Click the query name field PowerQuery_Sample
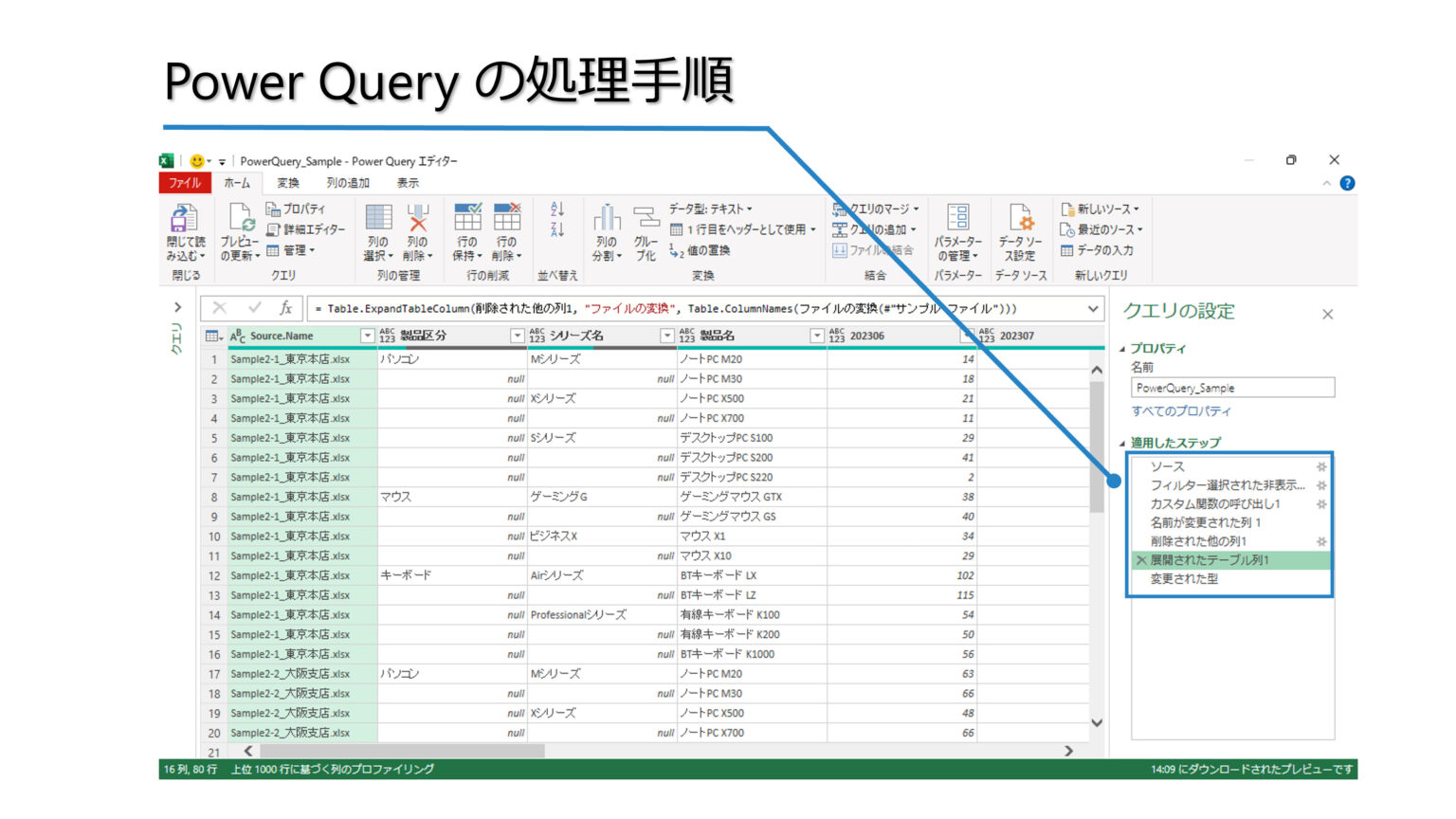The height and width of the screenshot is (819, 1456). click(1231, 387)
